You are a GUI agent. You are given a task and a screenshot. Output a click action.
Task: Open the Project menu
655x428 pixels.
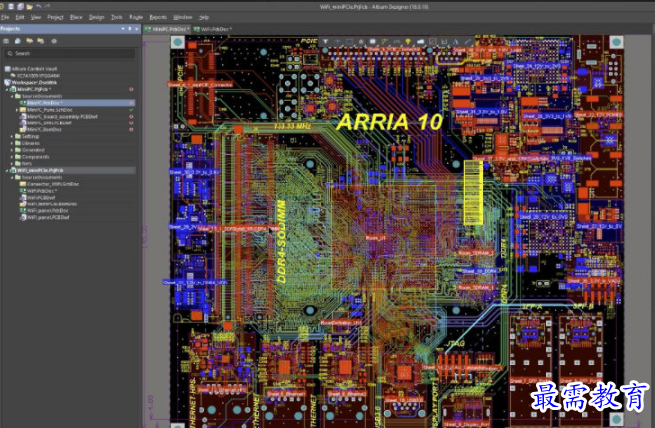point(55,17)
